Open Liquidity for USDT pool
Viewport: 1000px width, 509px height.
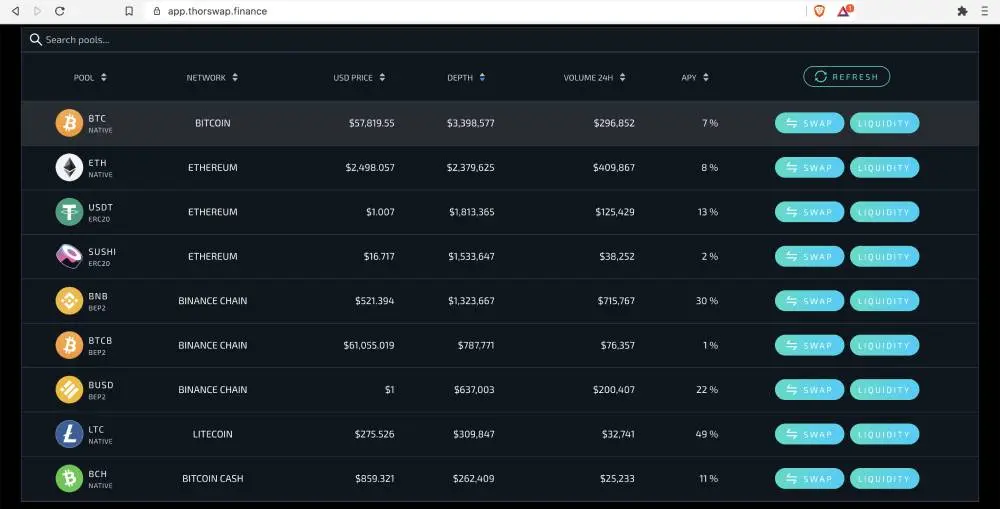pos(884,212)
